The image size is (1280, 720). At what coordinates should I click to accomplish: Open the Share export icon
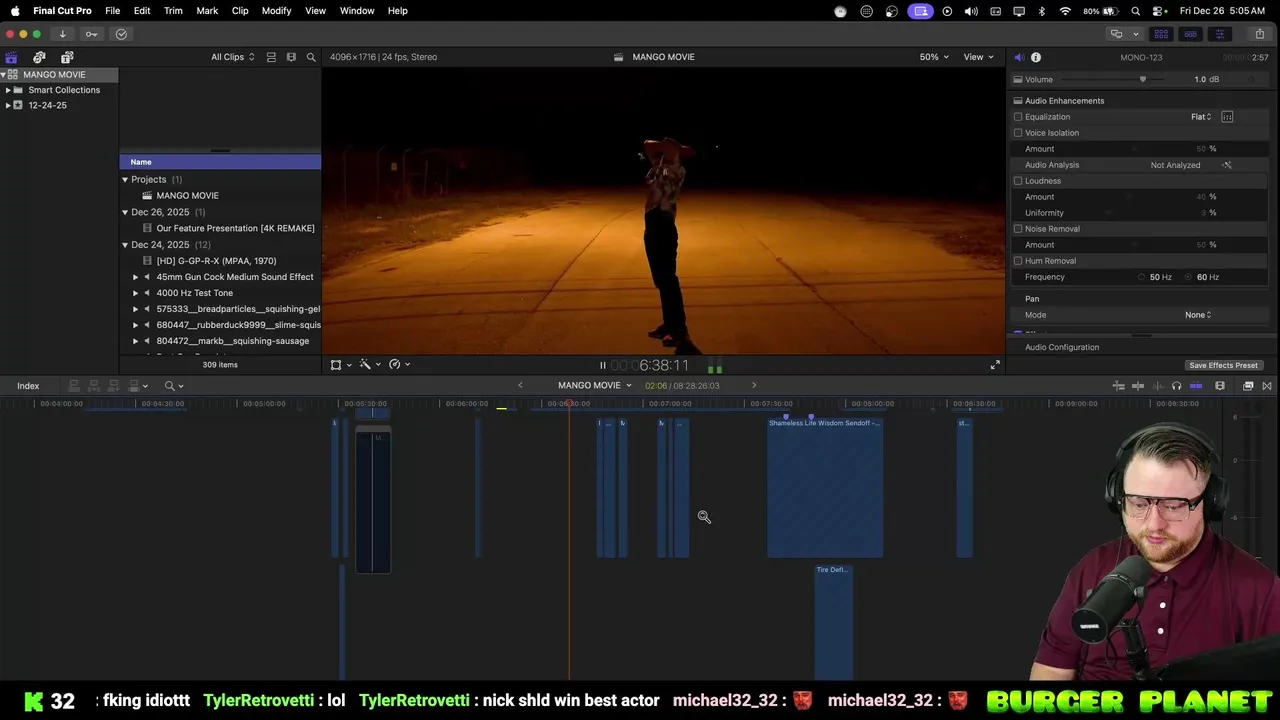tap(1259, 34)
